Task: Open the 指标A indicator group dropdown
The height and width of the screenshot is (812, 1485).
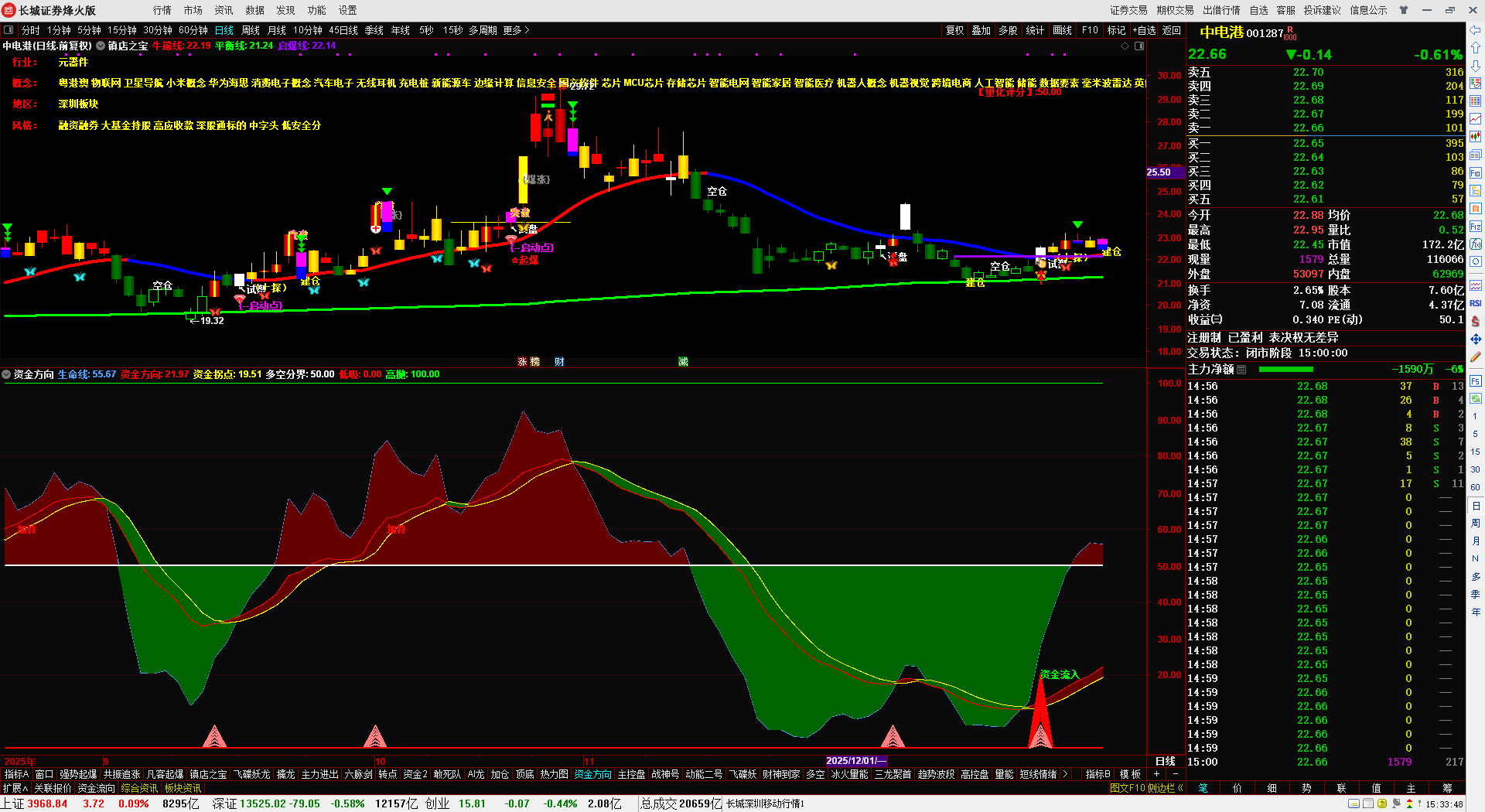Action: [16, 774]
